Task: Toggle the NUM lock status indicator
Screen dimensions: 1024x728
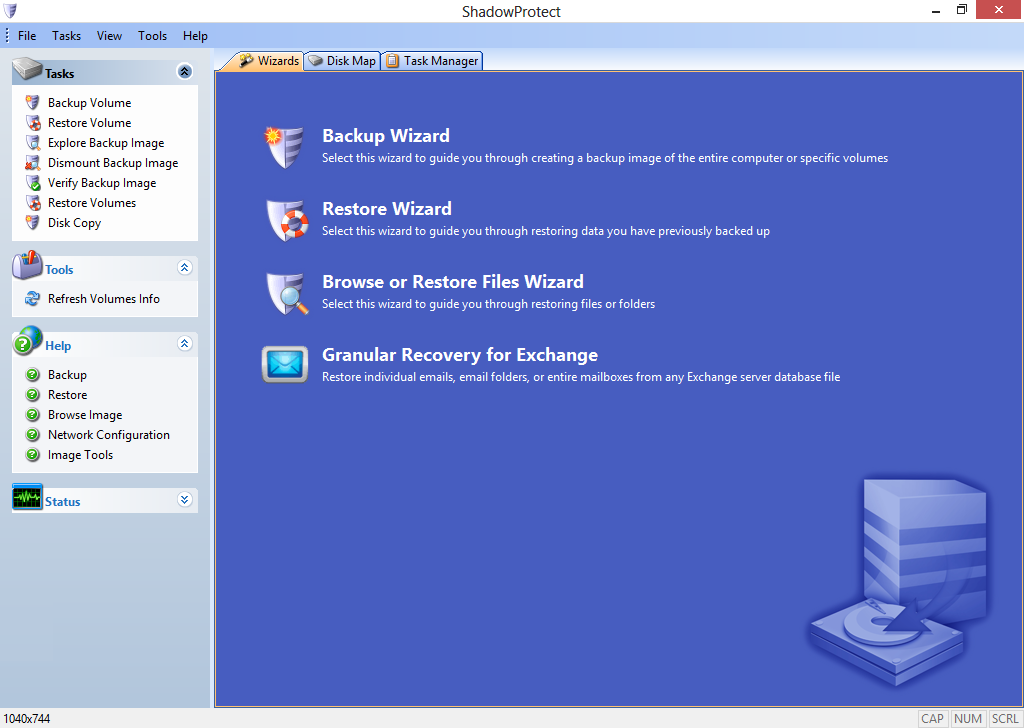Action: coord(967,718)
